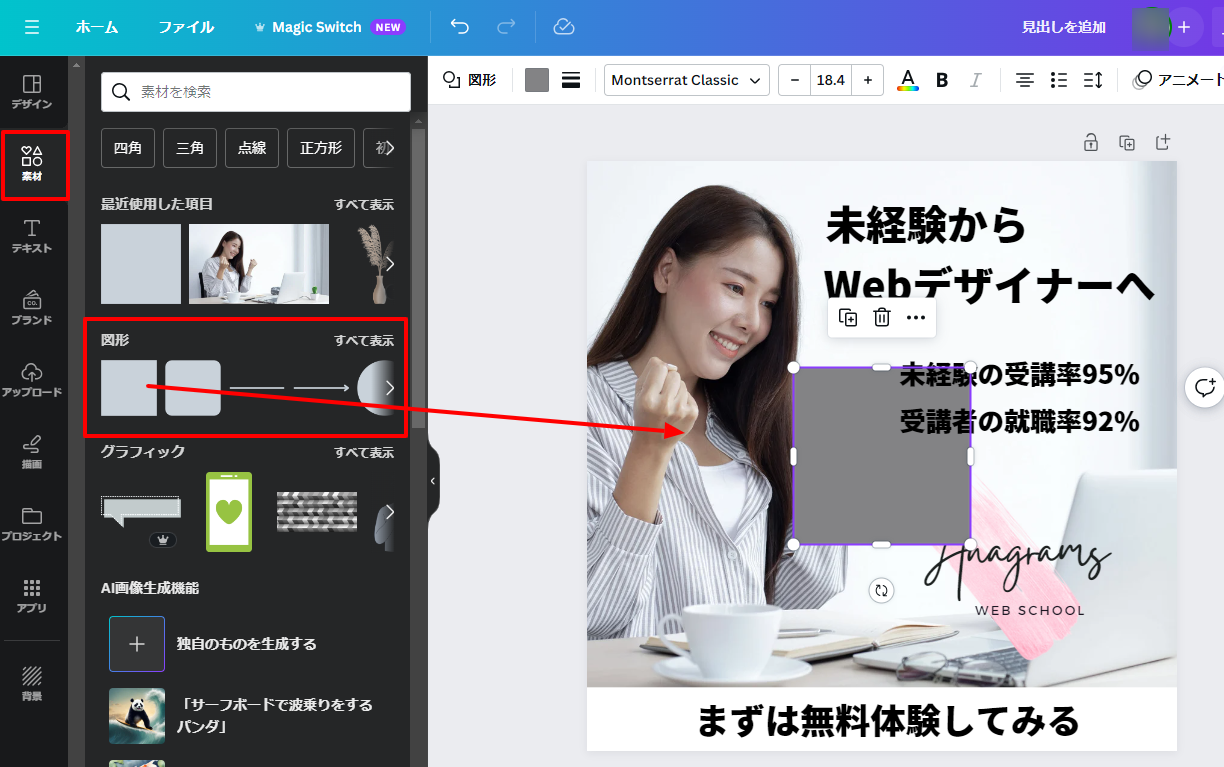
Task: Open the line spacing settings icon
Action: pos(1093,80)
